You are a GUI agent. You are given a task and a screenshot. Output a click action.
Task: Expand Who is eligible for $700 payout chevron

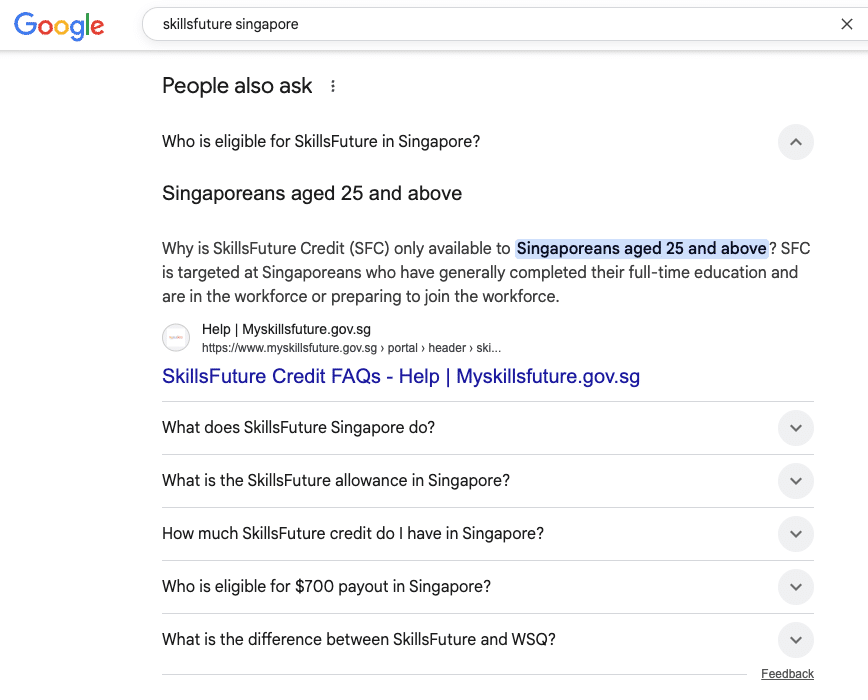point(795,587)
